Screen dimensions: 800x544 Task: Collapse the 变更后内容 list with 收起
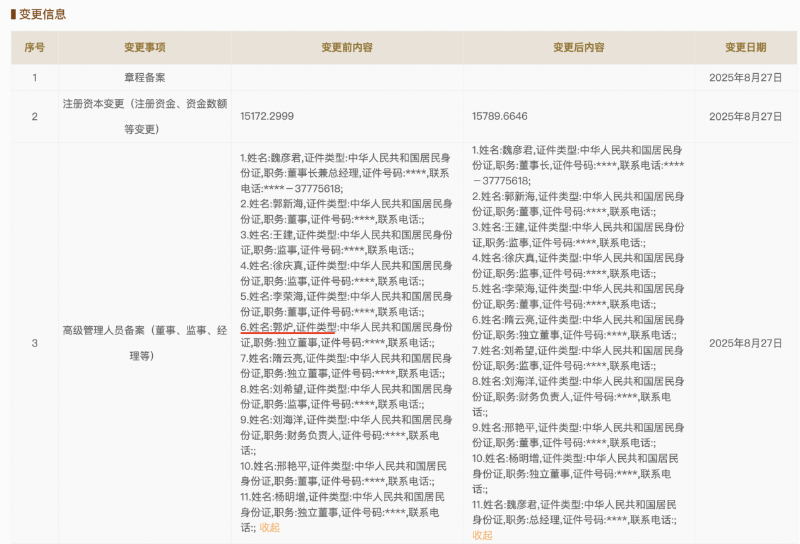(482, 535)
